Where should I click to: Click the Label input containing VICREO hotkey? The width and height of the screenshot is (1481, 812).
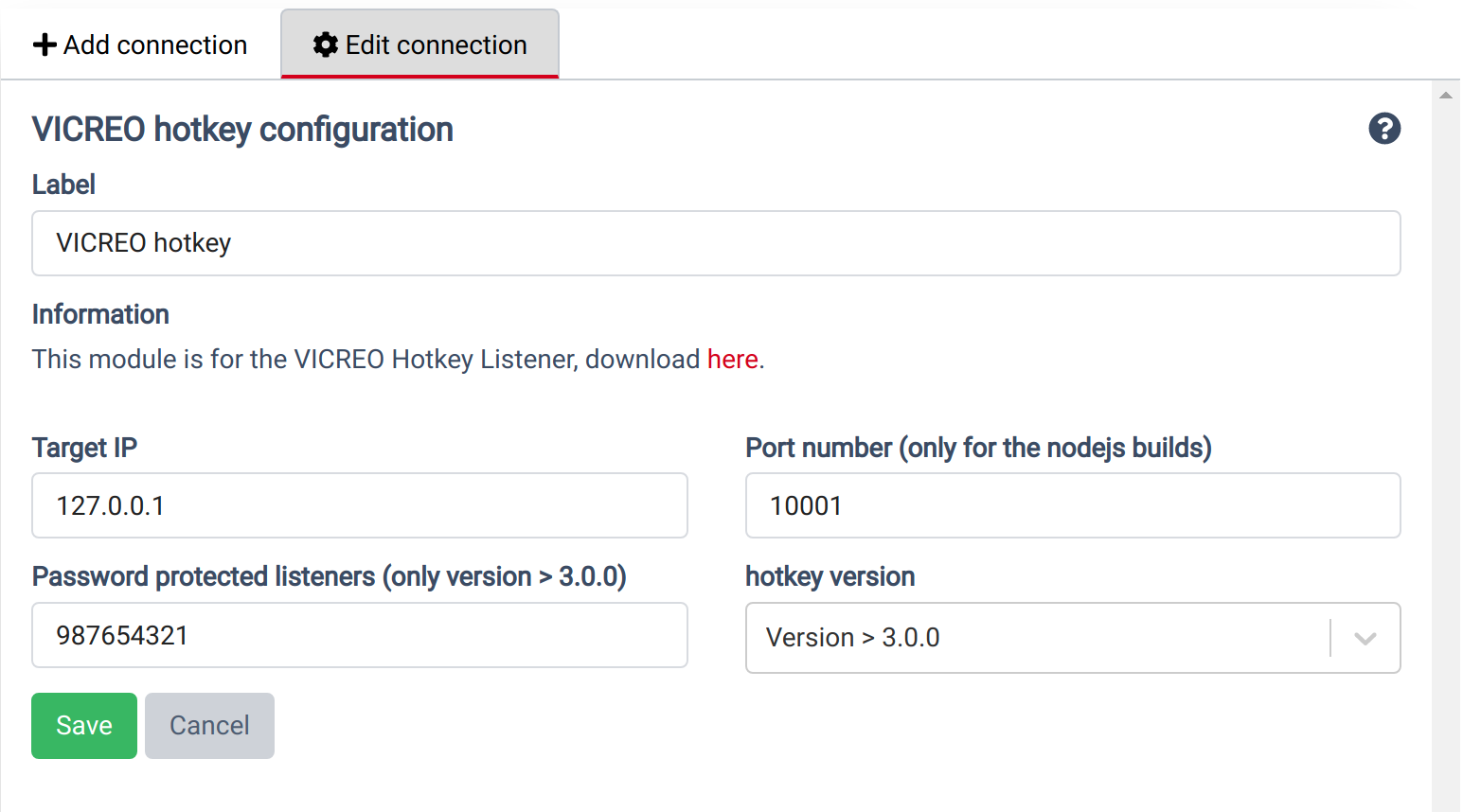click(x=717, y=243)
